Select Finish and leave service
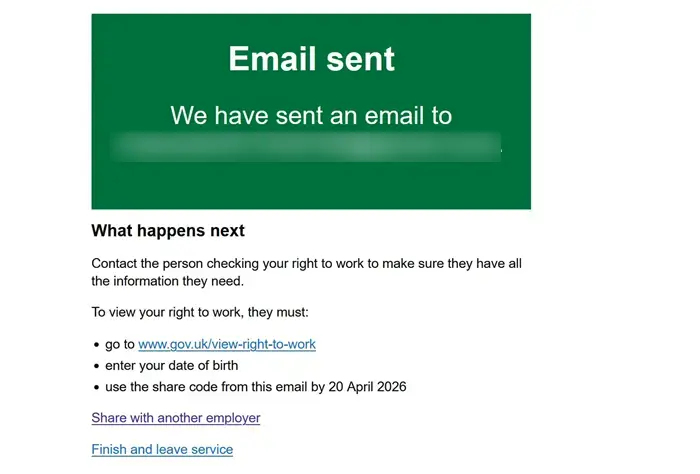Viewport: 700px width, 474px height. point(162,450)
